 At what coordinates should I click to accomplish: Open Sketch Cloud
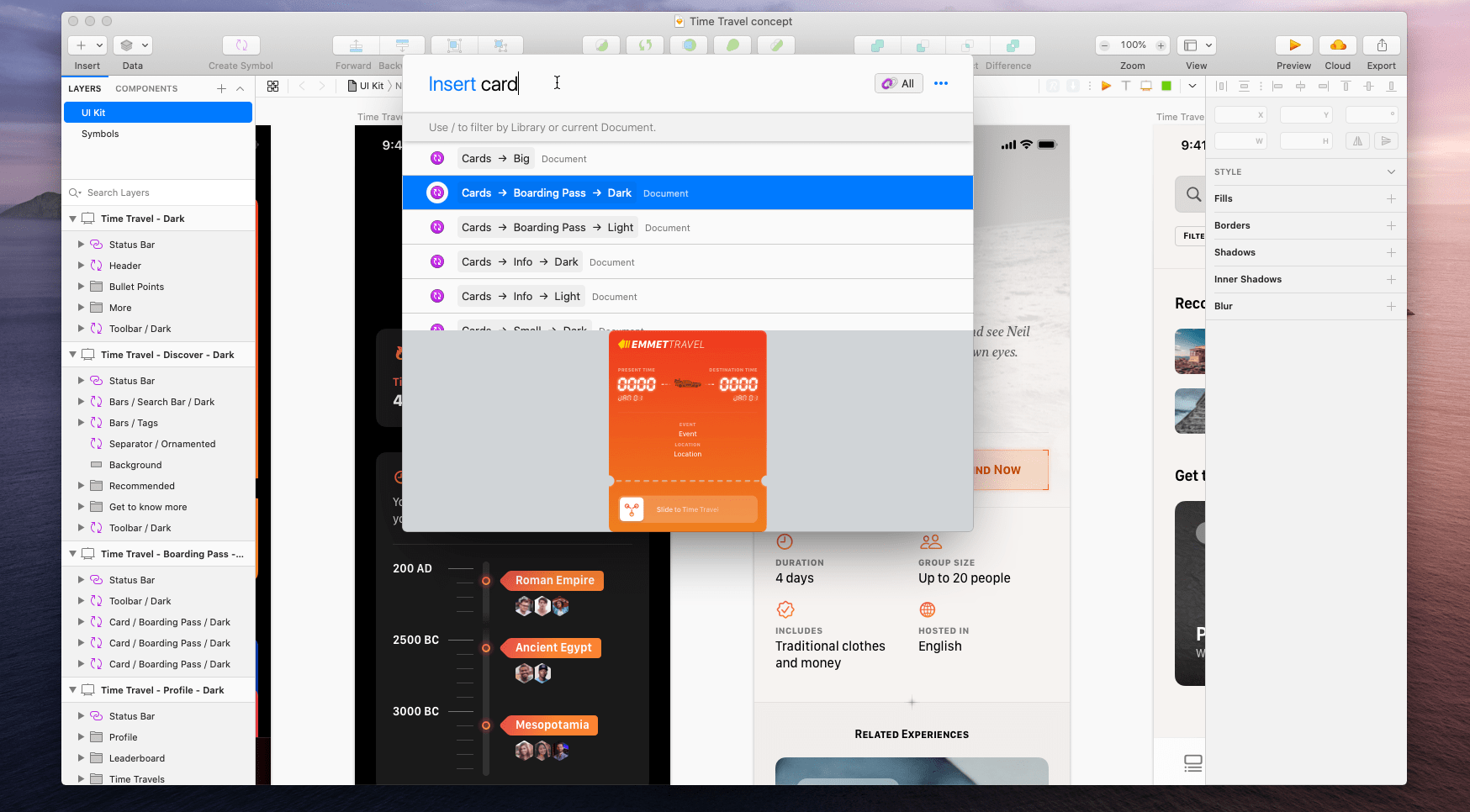click(1337, 45)
